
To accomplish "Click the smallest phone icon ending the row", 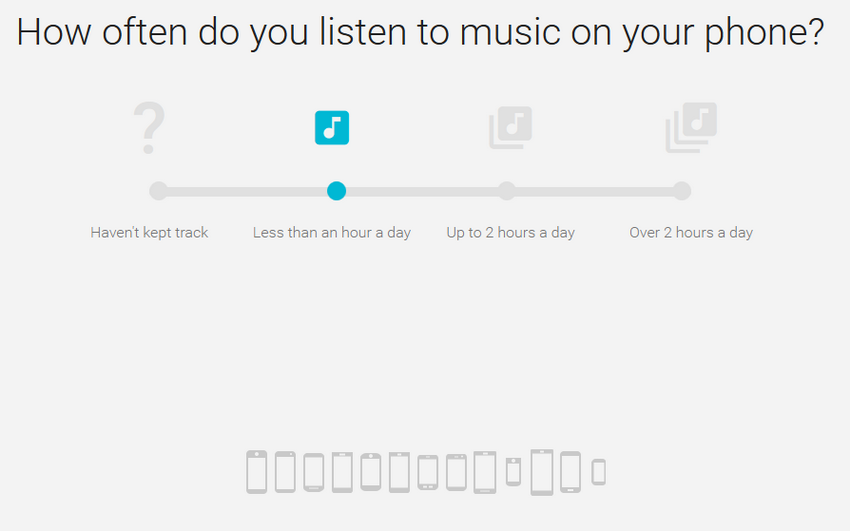I will [x=598, y=472].
